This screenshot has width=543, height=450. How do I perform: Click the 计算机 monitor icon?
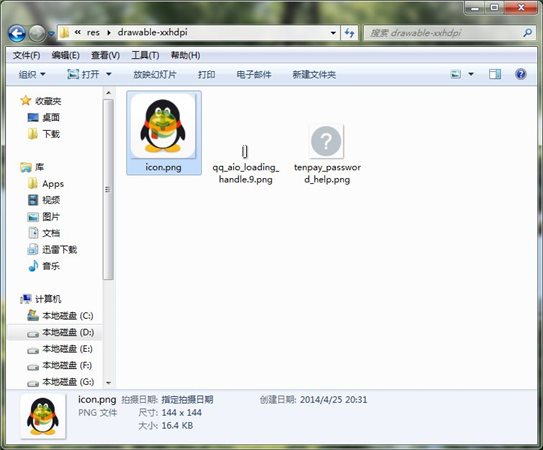pyautogui.click(x=26, y=299)
